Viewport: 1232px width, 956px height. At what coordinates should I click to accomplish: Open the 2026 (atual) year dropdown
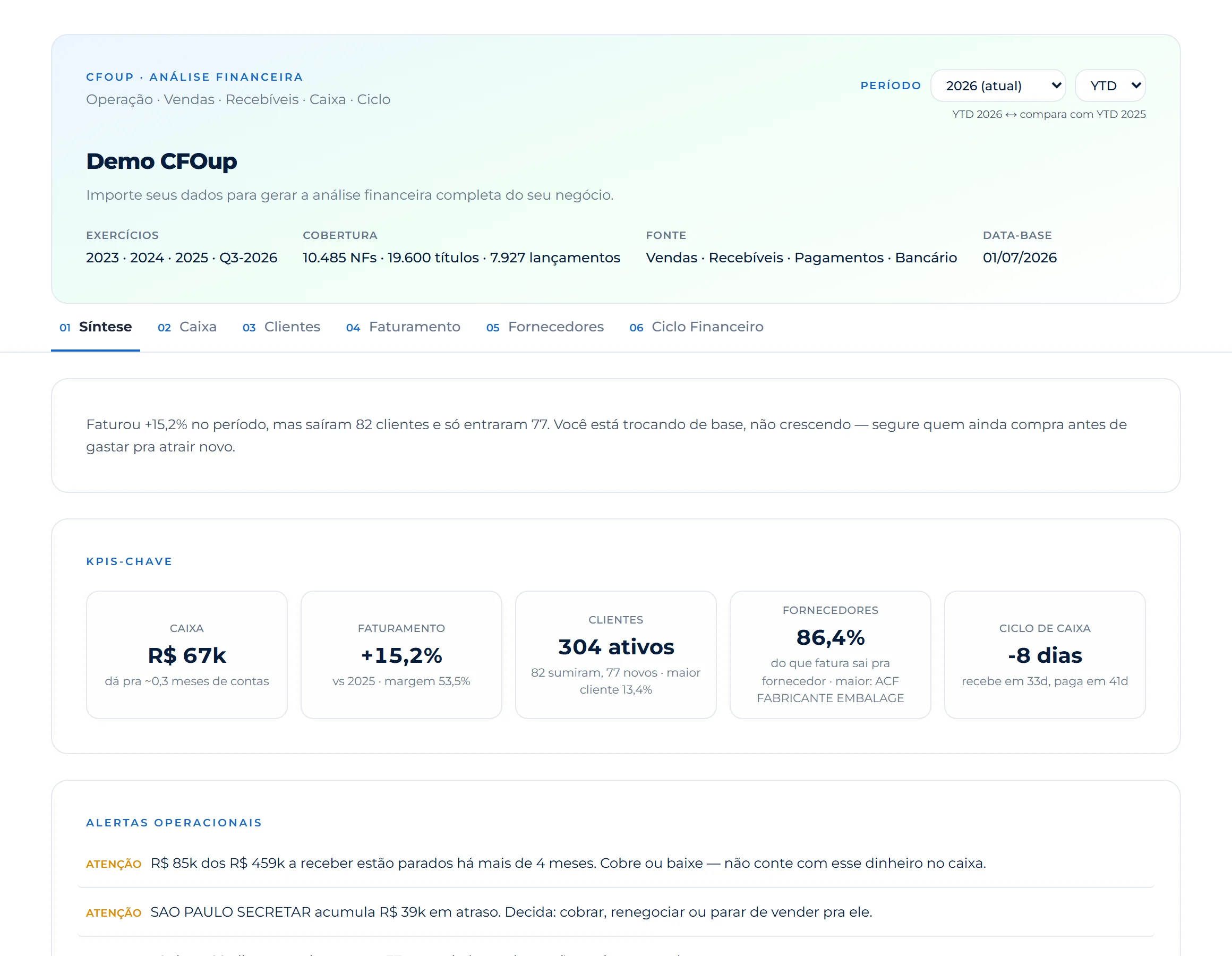point(997,86)
